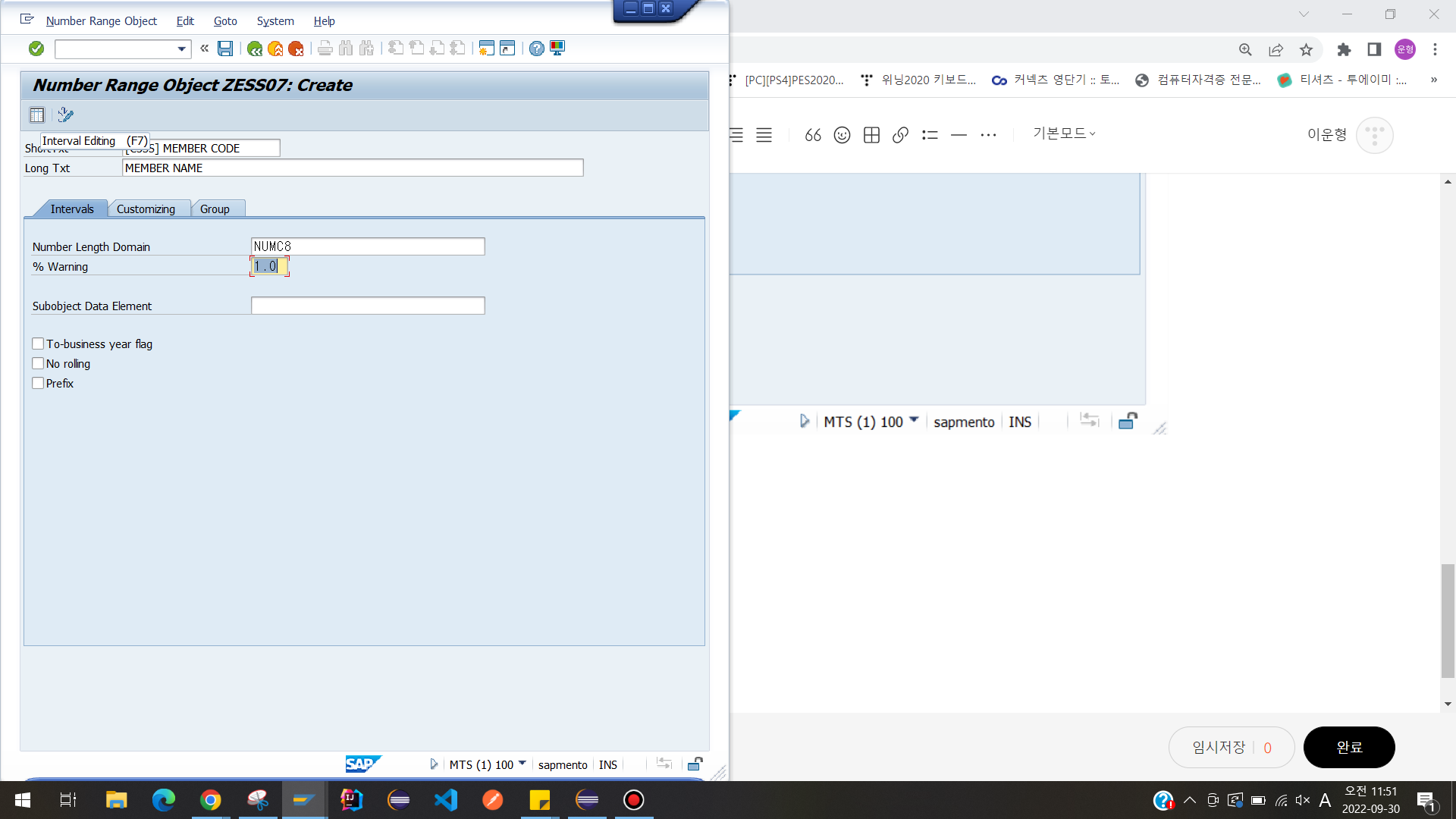Insert an emoji with the smiley icon
Viewport: 1456px width, 819px height.
pos(842,135)
